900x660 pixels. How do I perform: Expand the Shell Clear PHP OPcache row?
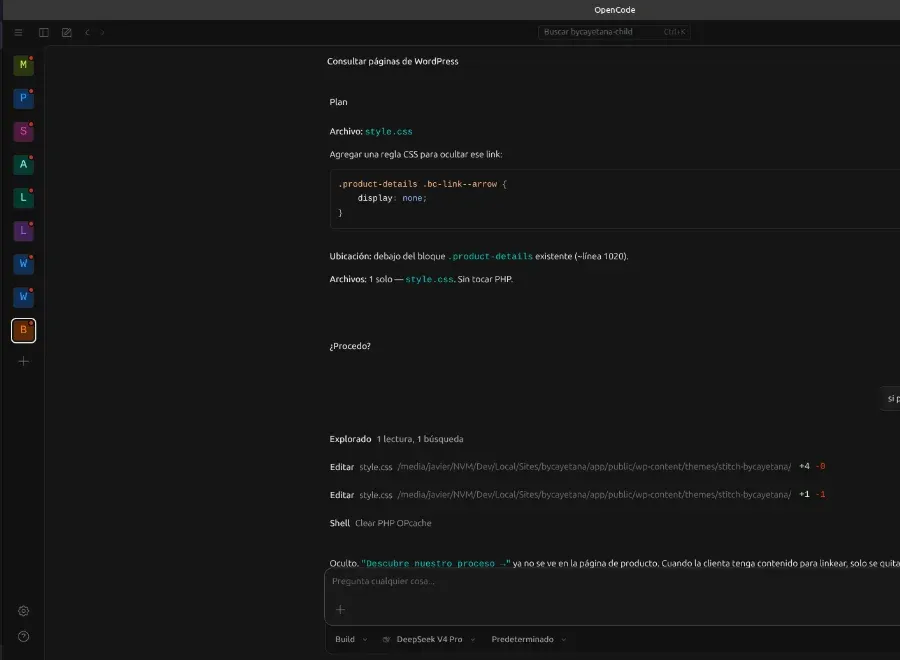pos(380,523)
